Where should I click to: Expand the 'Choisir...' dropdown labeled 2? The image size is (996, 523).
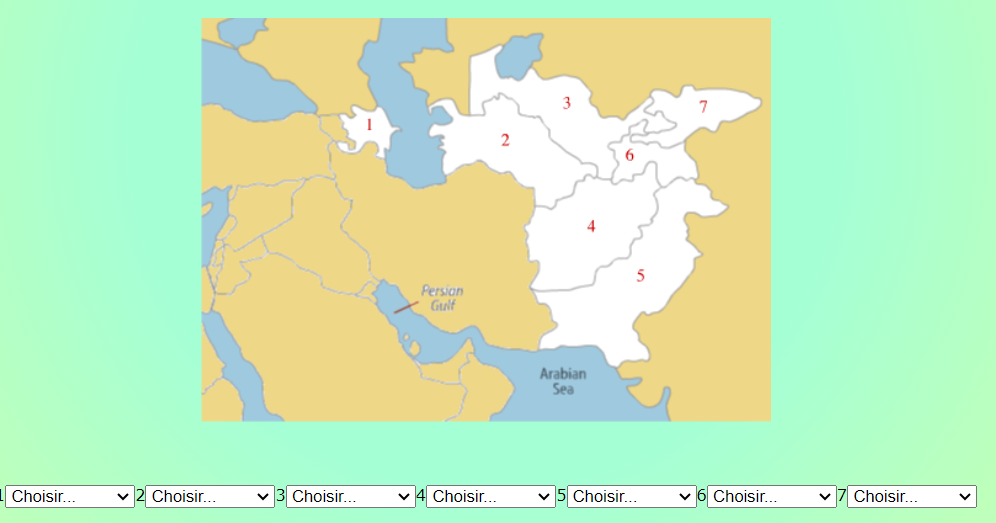pos(210,496)
